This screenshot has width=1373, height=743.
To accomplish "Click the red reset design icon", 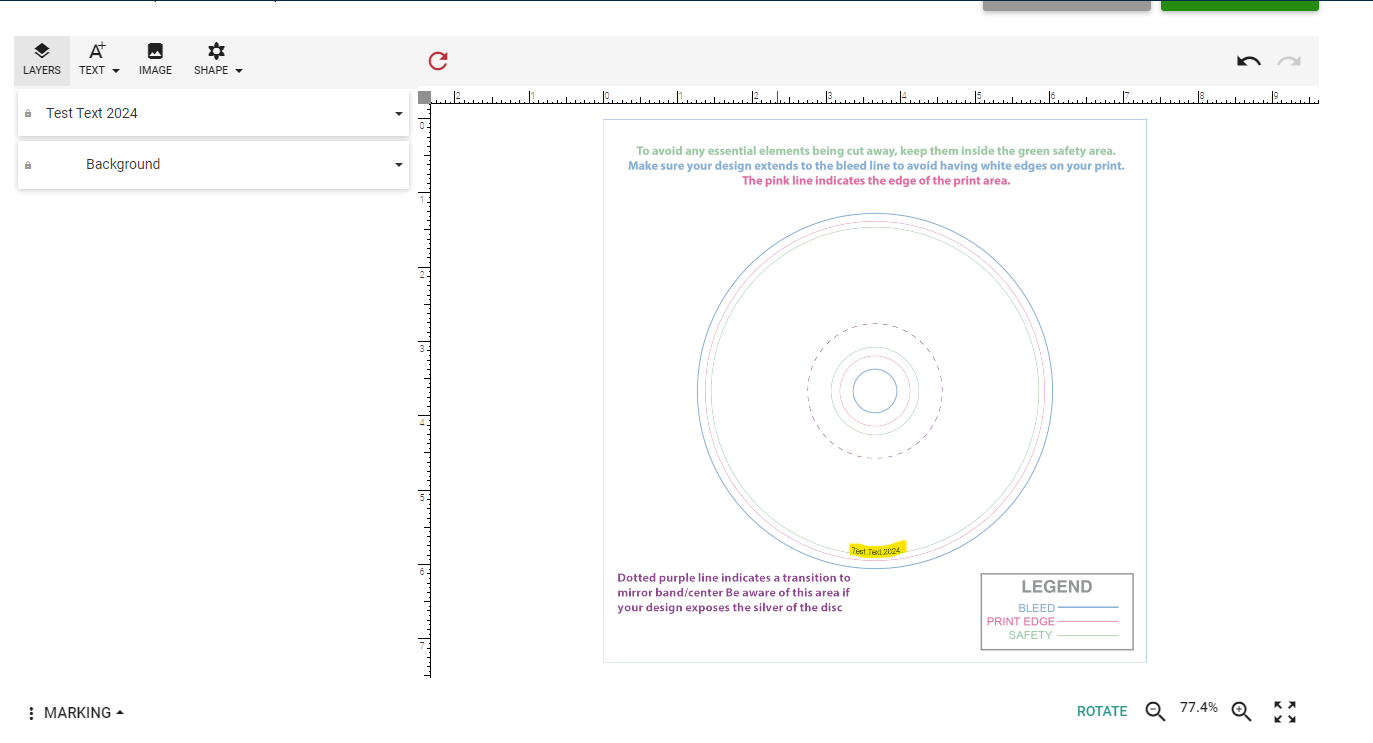I will 438,61.
